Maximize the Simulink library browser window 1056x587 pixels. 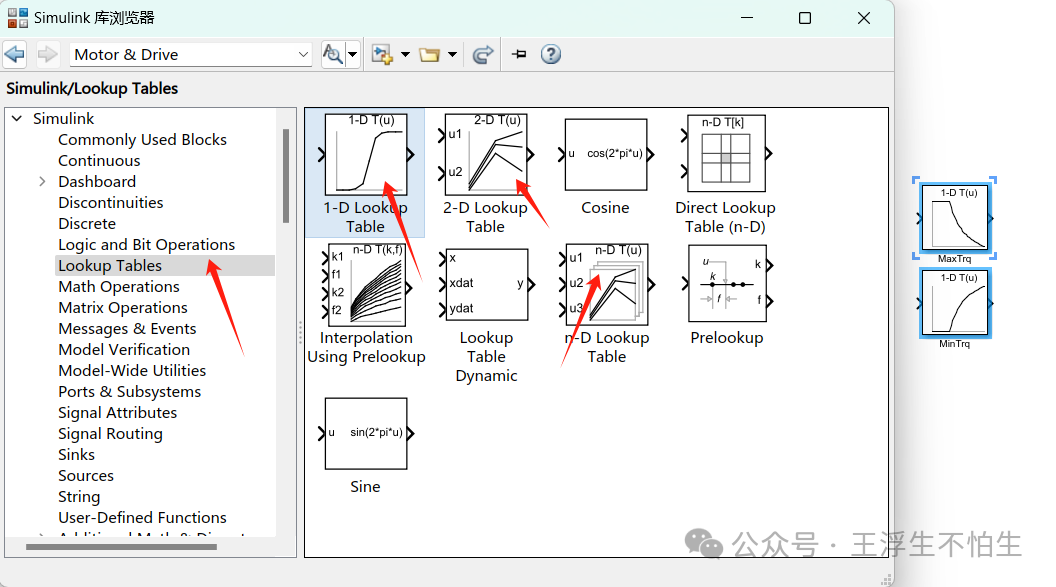tap(805, 18)
